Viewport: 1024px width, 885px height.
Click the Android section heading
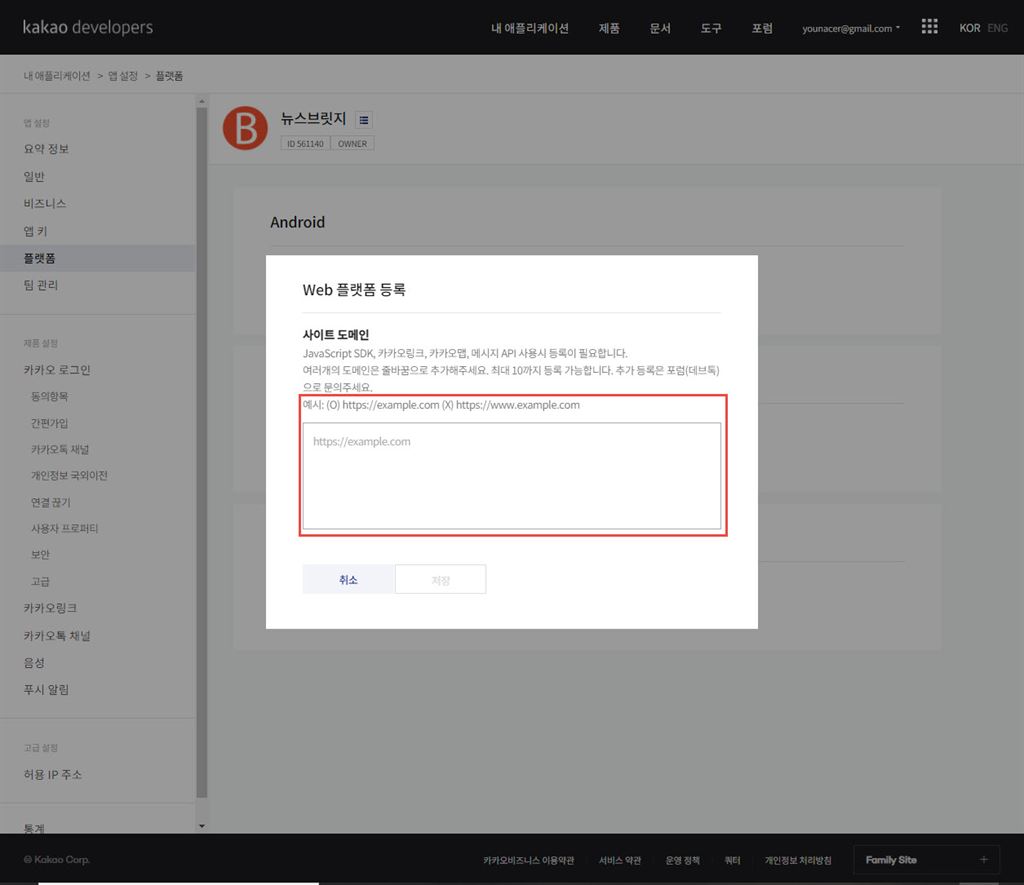pyautogui.click(x=298, y=222)
